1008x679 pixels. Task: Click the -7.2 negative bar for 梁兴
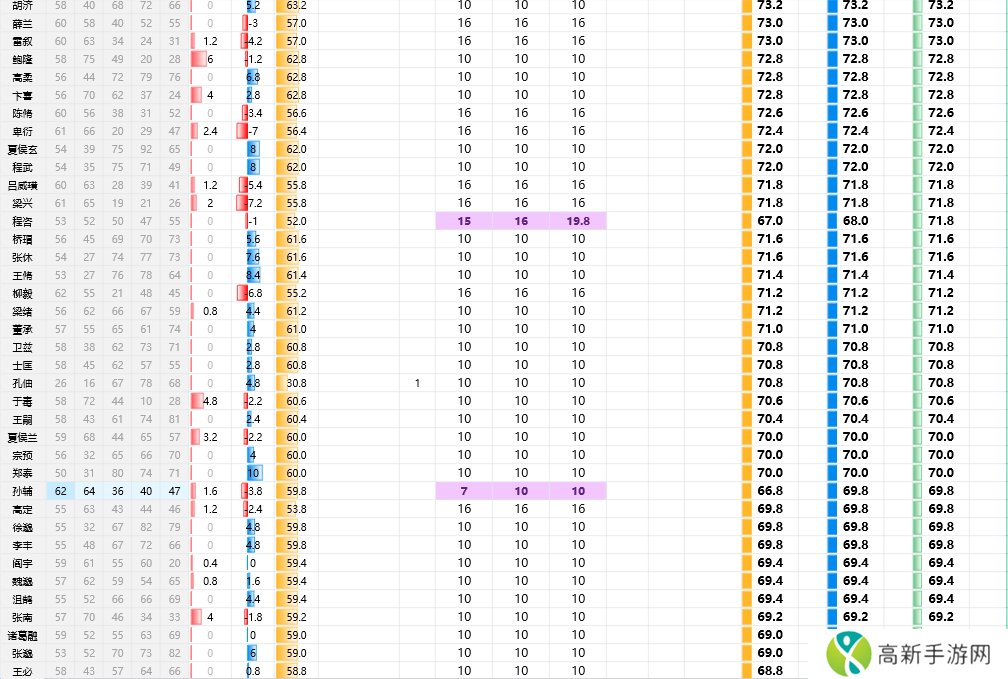(x=251, y=203)
